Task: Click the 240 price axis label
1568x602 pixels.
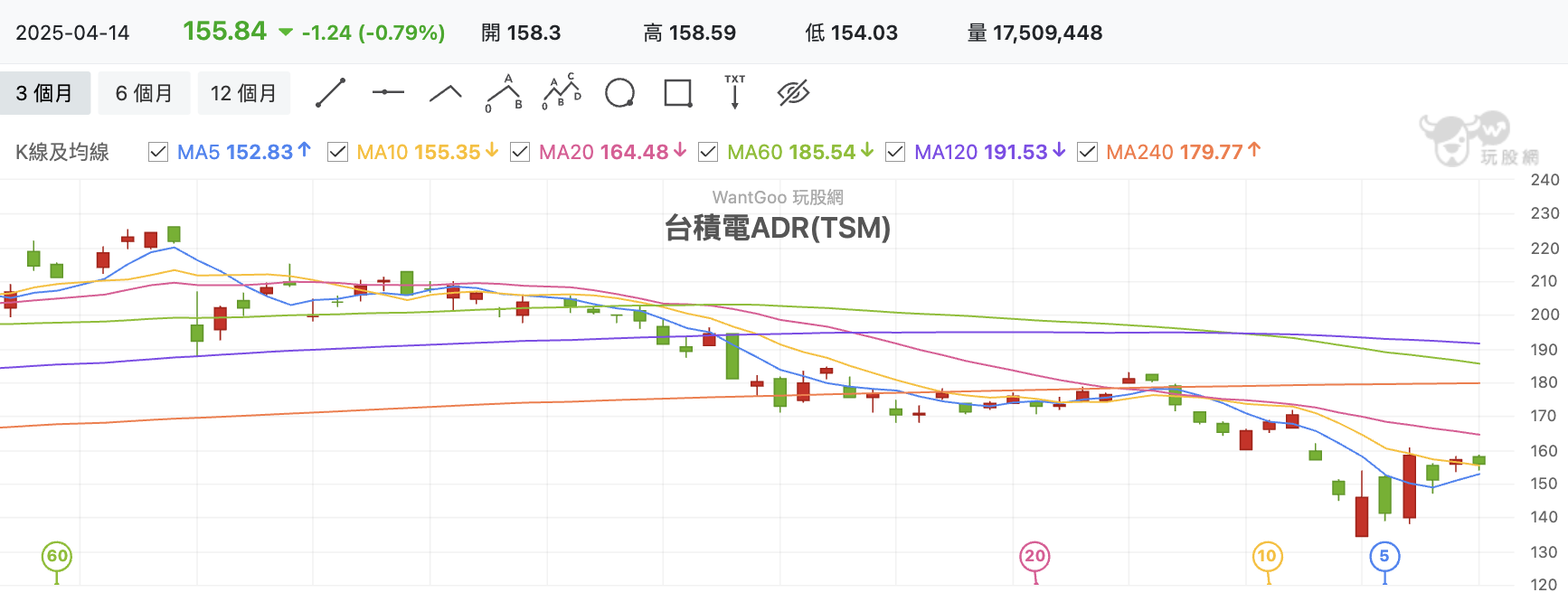Action: click(x=1544, y=180)
